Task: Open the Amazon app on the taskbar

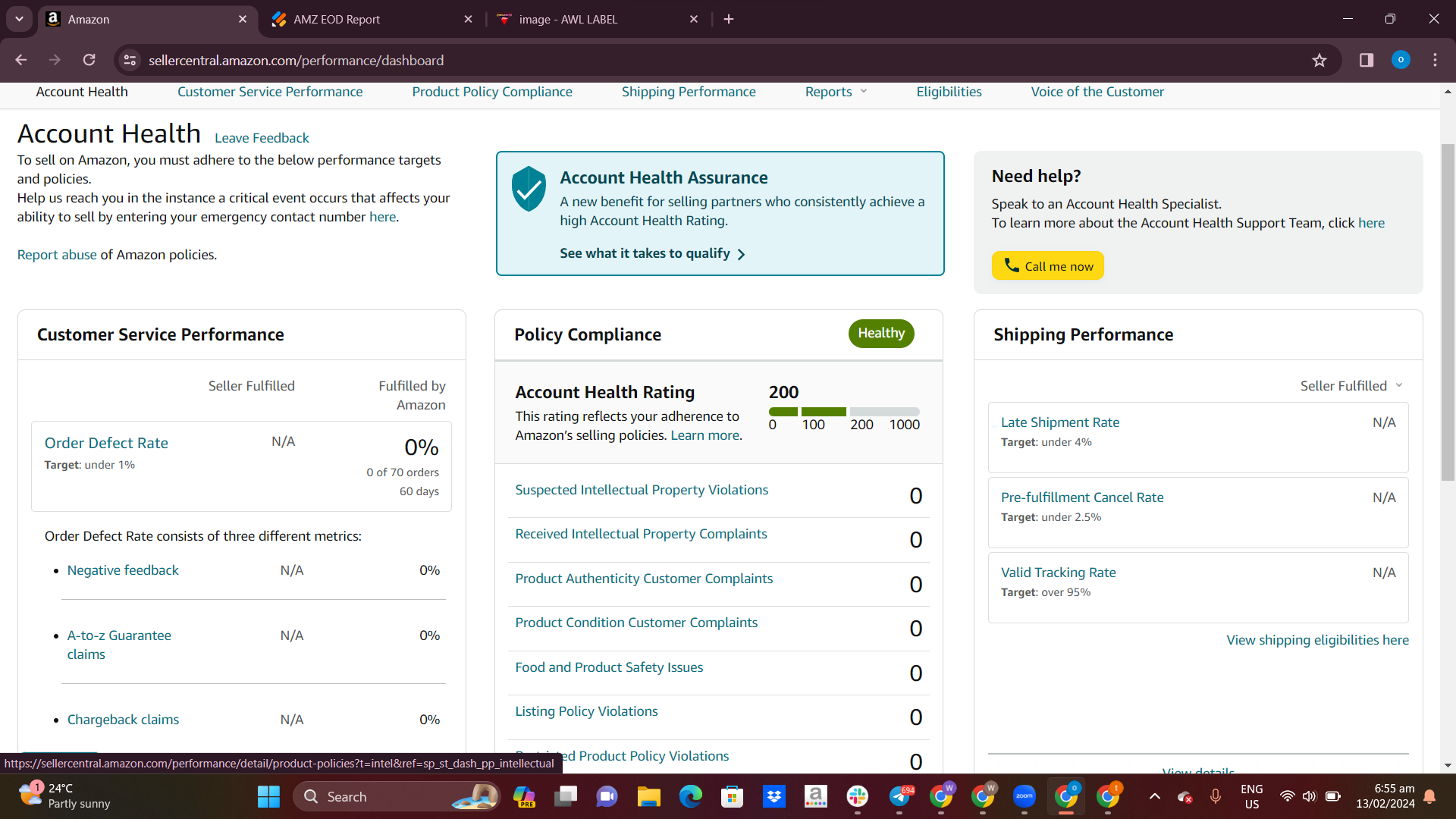Action: click(x=816, y=796)
